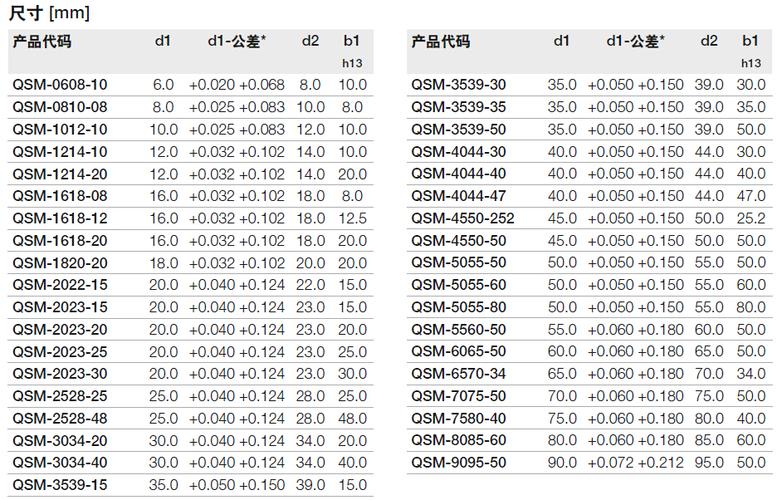782x500 pixels.
Task: Select product code QSM-4044-47
Action: point(459,196)
